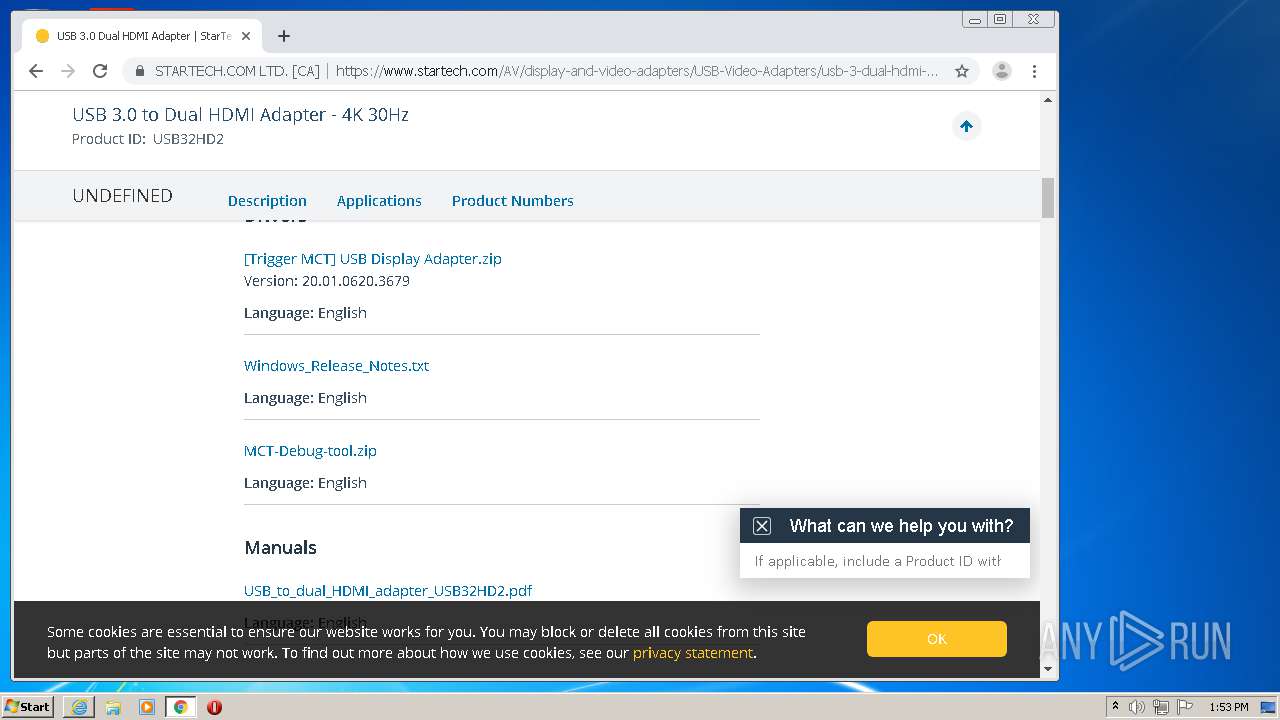Open Windows Explorer folder on taskbar
Viewport: 1280px width, 720px height.
coord(113,707)
